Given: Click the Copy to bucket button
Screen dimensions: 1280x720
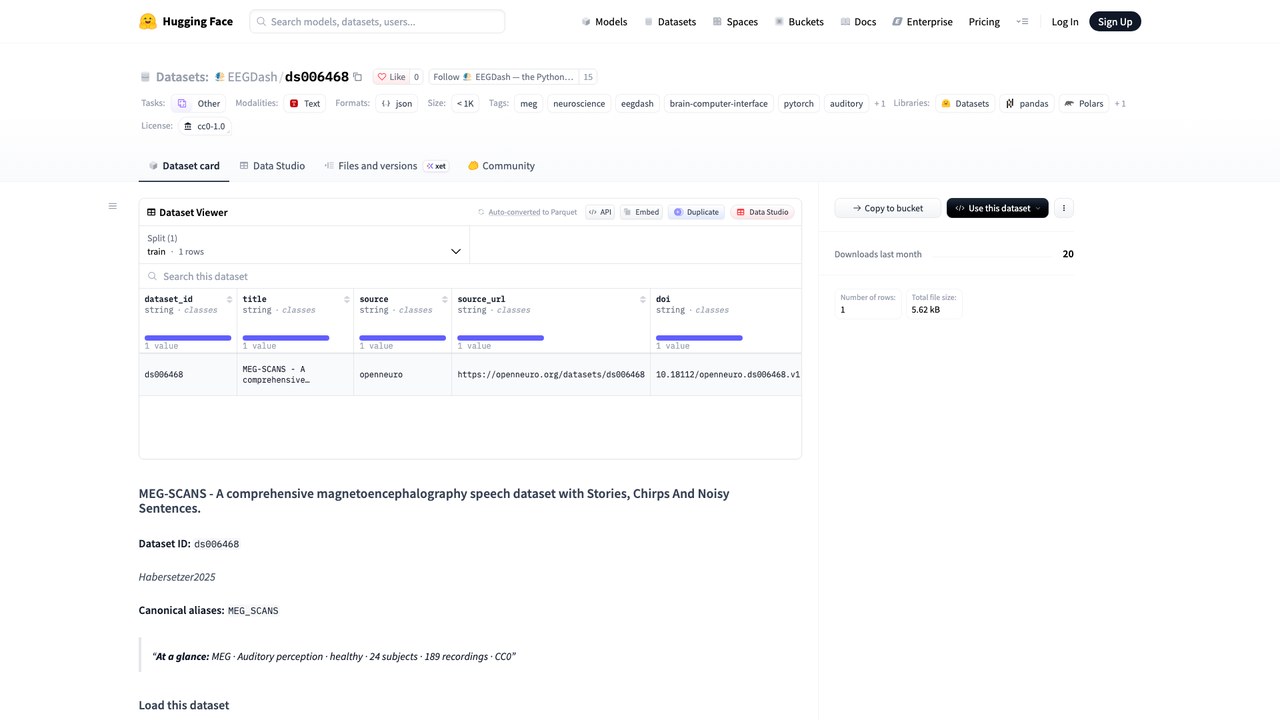Looking at the screenshot, I should tap(888, 208).
